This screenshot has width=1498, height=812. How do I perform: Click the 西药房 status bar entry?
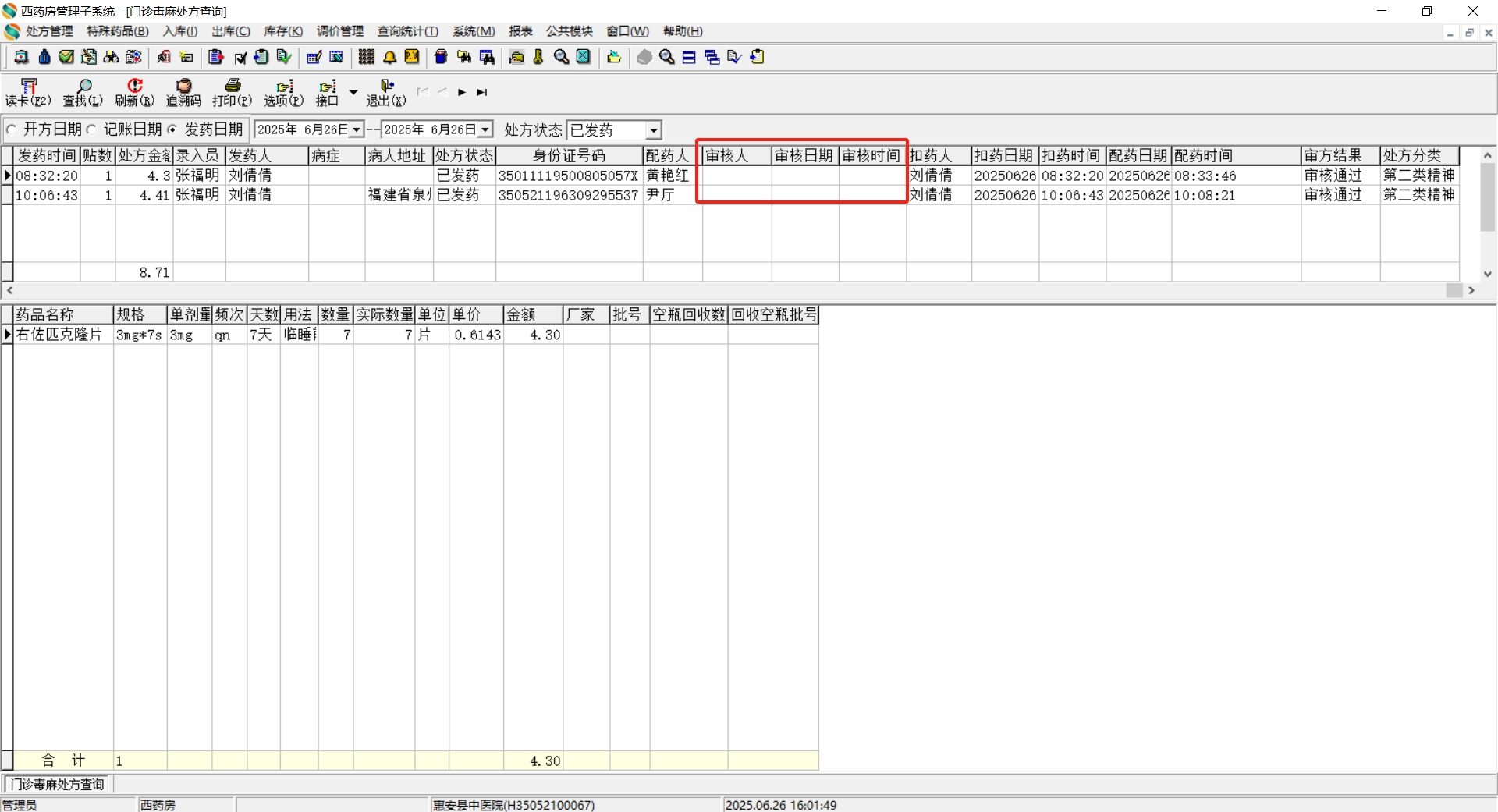tap(186, 805)
